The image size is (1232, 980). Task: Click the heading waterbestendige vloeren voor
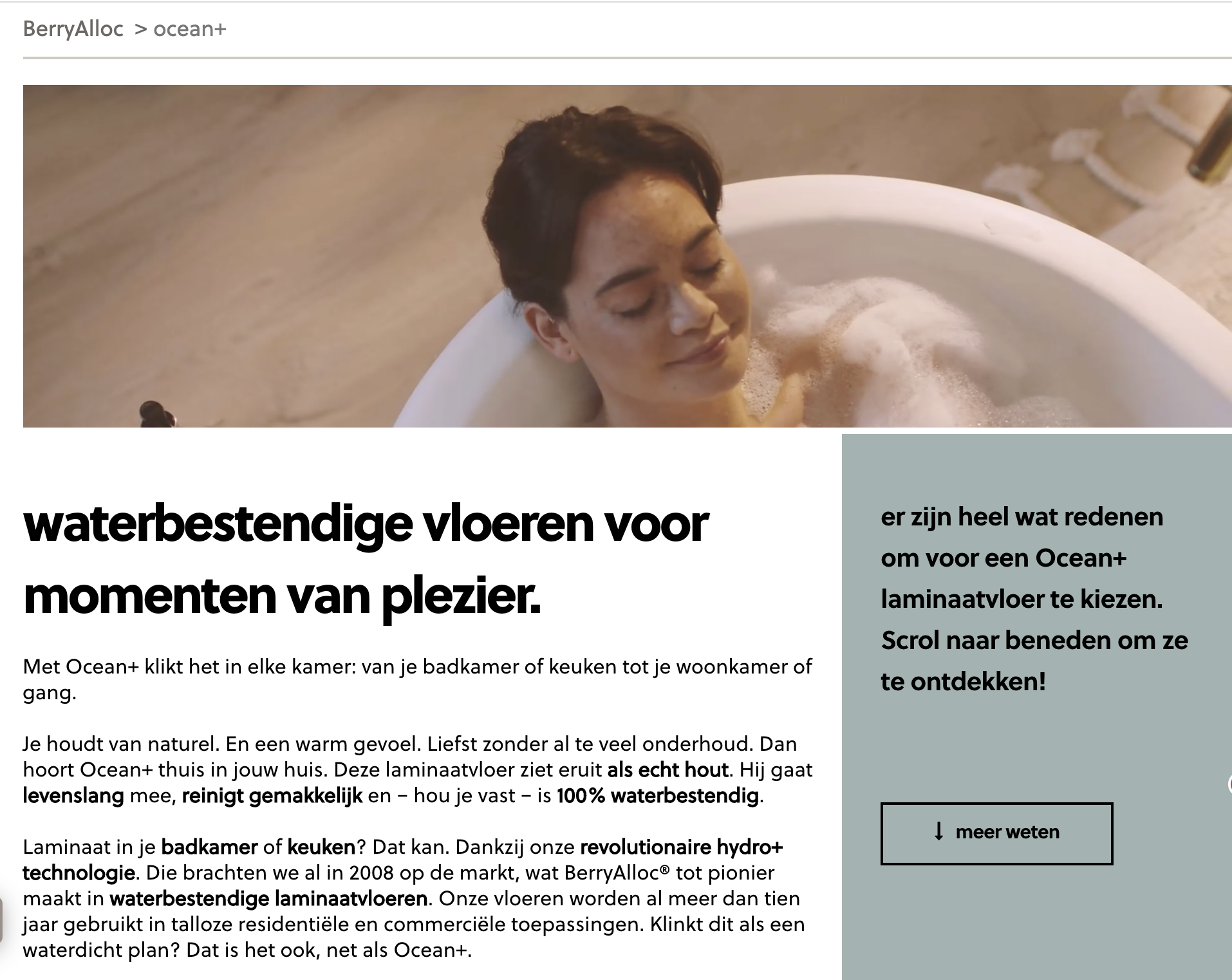pyautogui.click(x=366, y=525)
